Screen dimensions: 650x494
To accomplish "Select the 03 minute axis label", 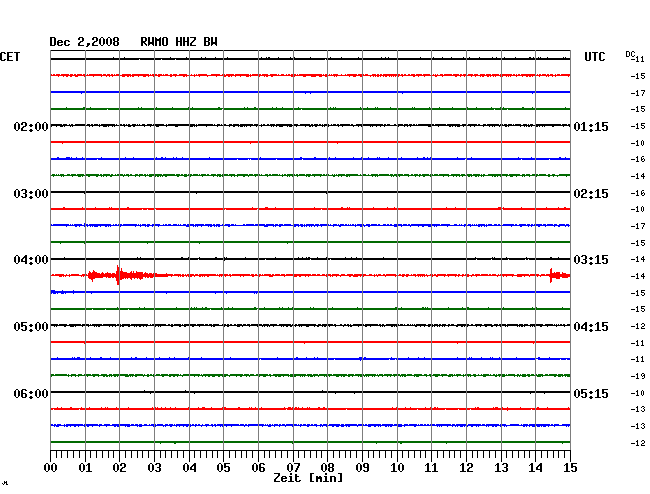I will click(154, 467).
